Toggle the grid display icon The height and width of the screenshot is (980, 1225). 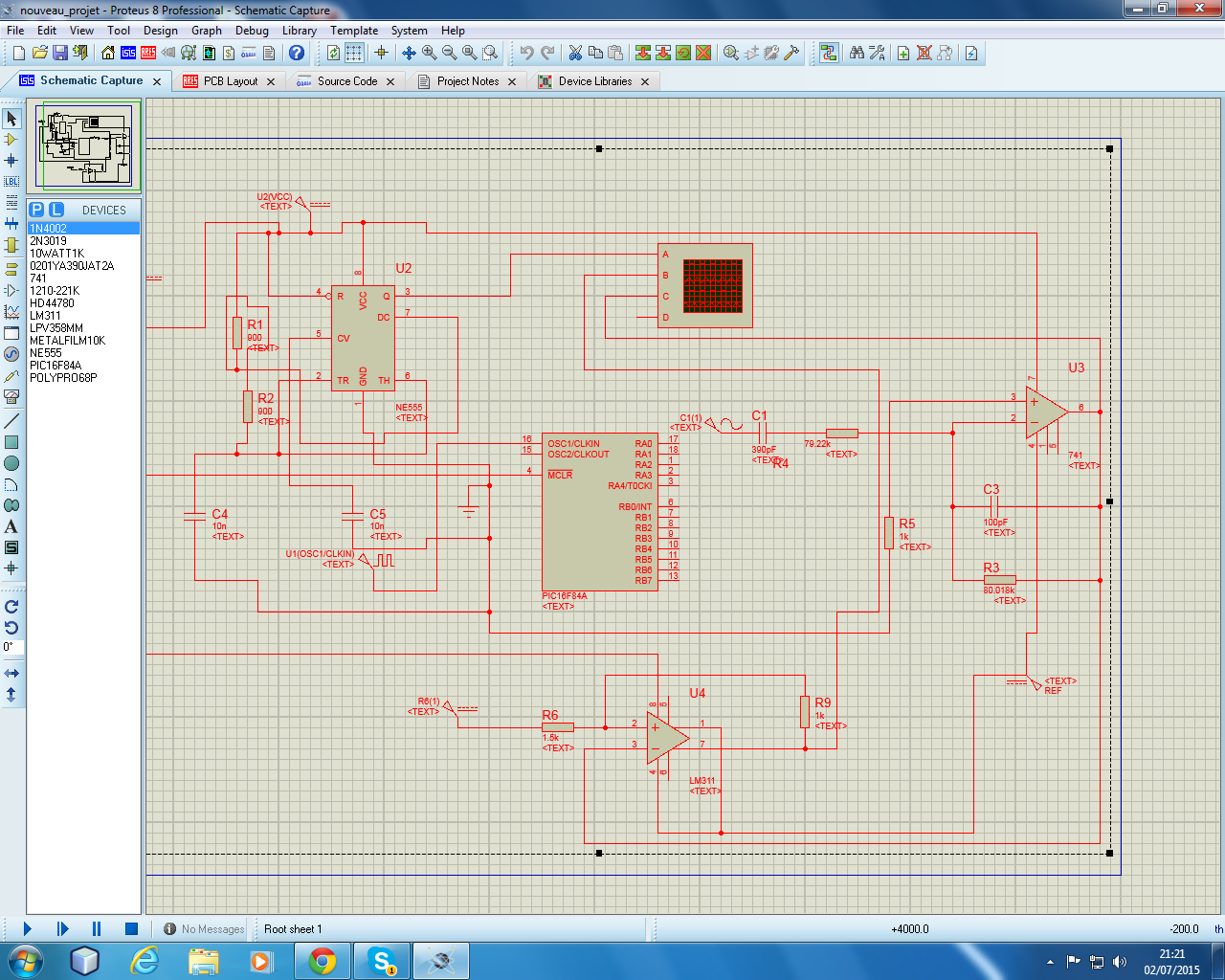355,54
